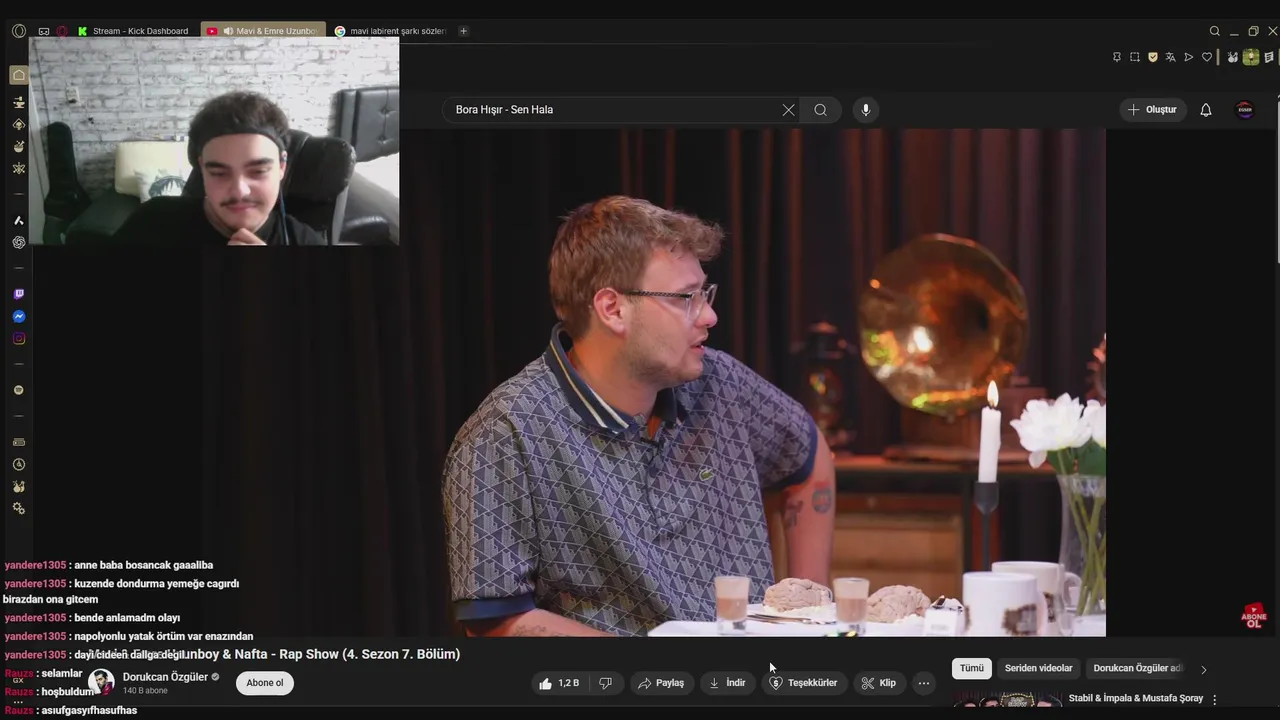Open a new browser tab
Viewport: 1280px width, 720px height.
click(463, 31)
